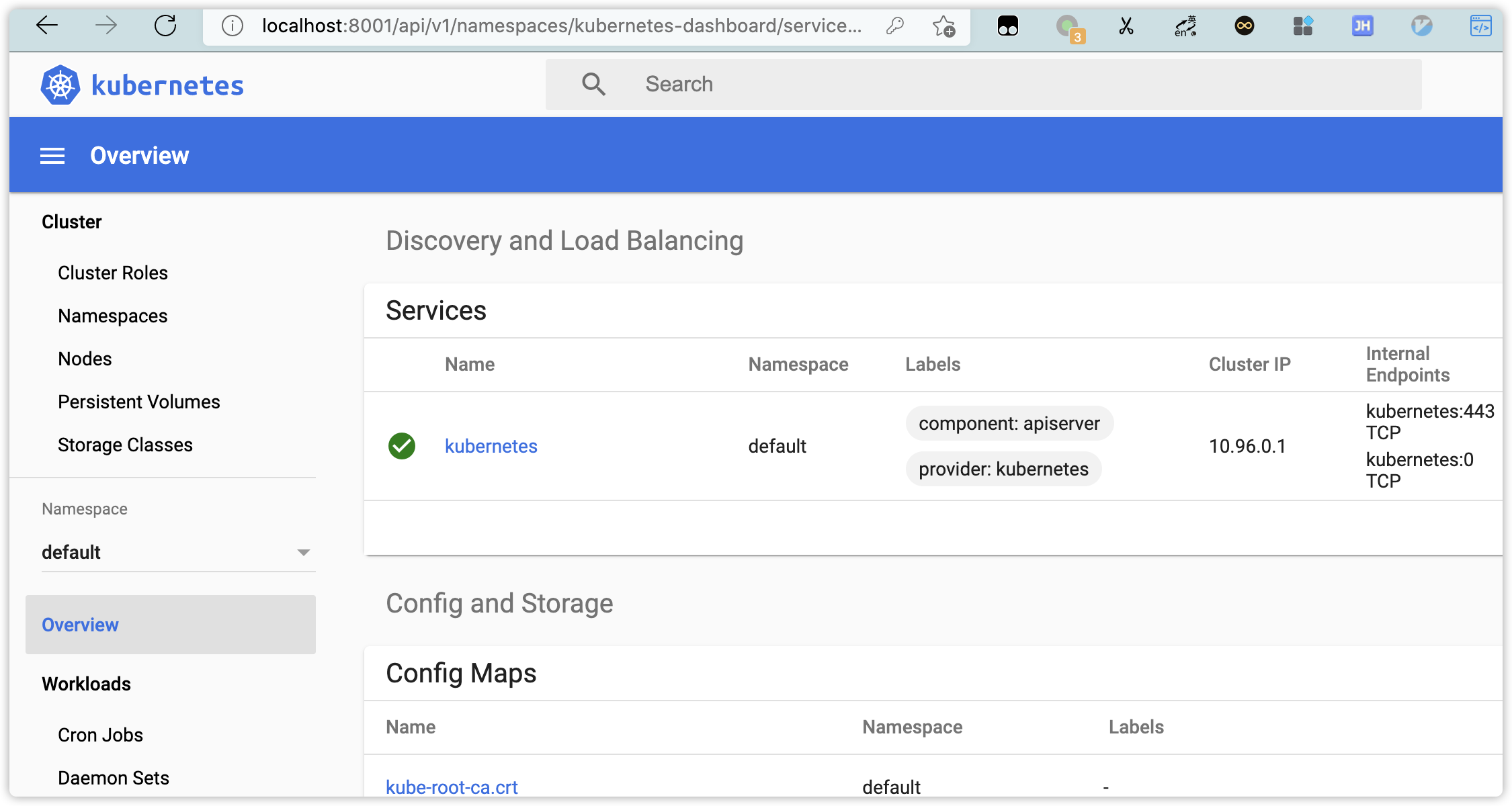Click the Search input field
Image resolution: width=1512 pixels, height=806 pixels.
[1008, 85]
